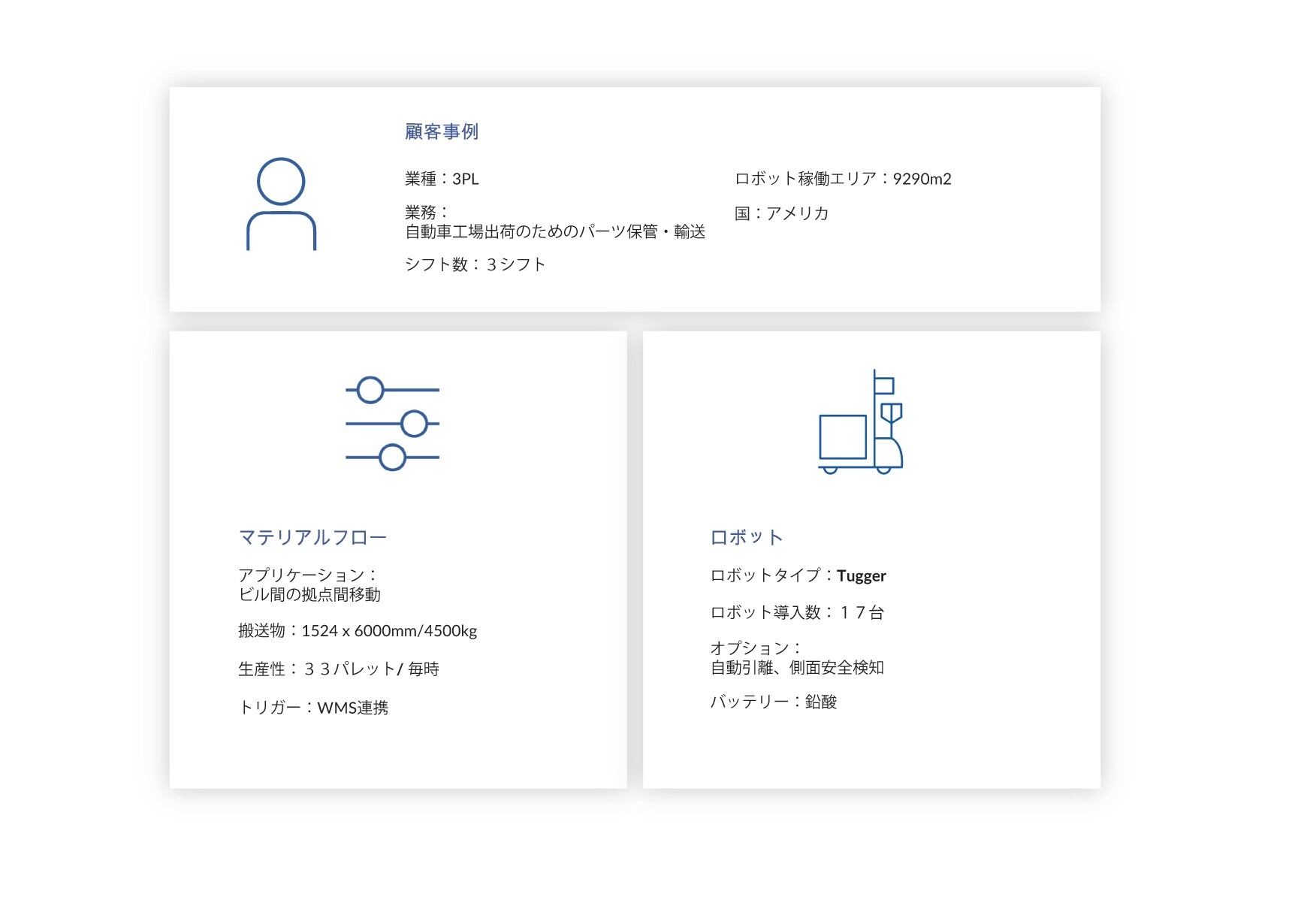
Task: Click the オプション： label
Action: (757, 648)
